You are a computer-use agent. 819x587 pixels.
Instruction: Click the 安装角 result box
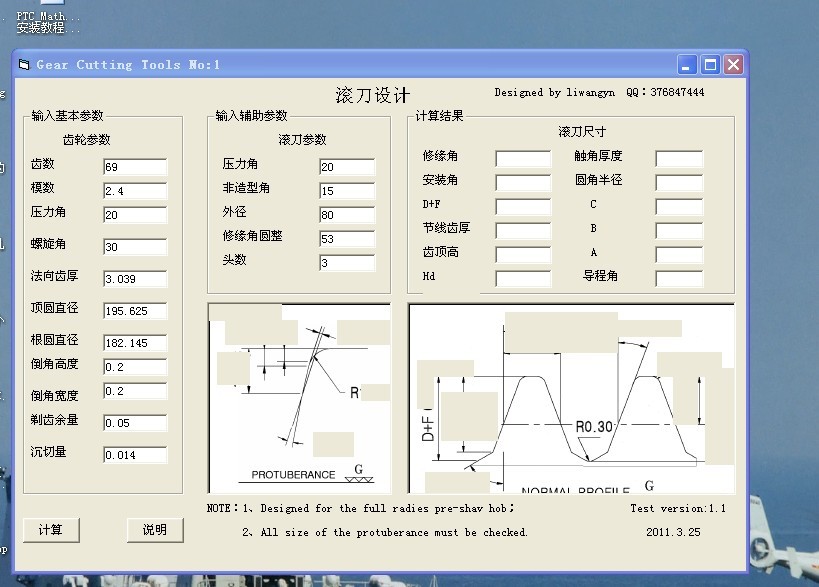[523, 183]
